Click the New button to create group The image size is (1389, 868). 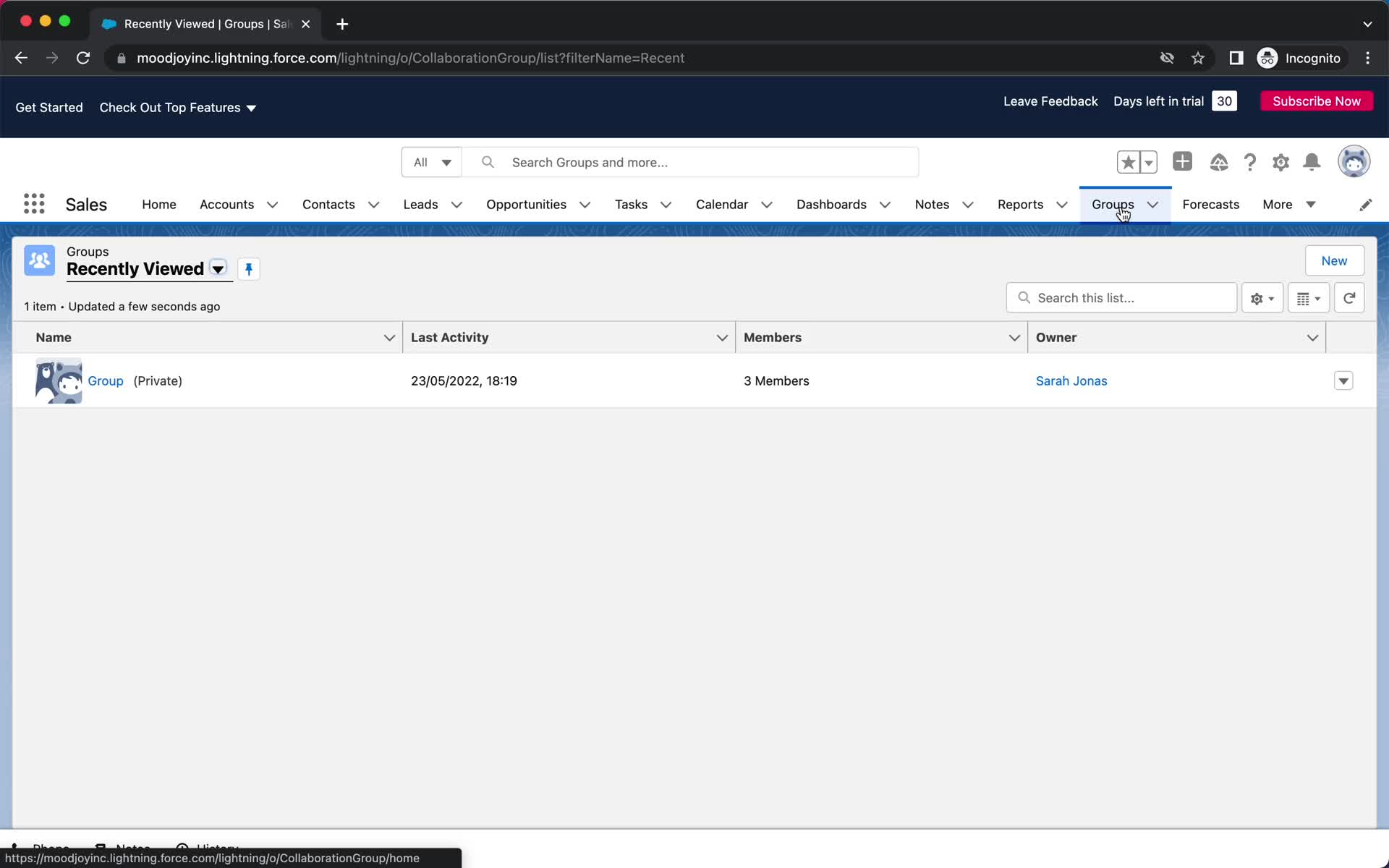point(1334,260)
